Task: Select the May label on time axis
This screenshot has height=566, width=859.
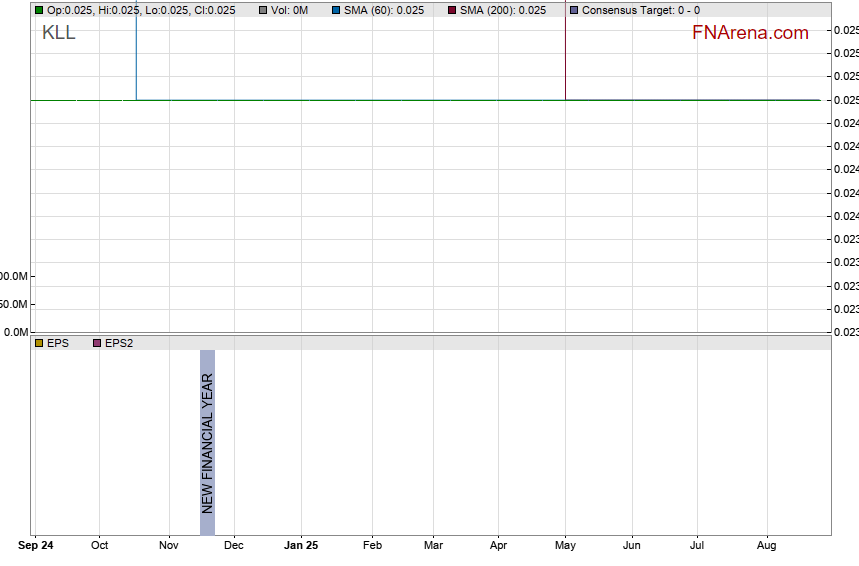Action: tap(566, 546)
